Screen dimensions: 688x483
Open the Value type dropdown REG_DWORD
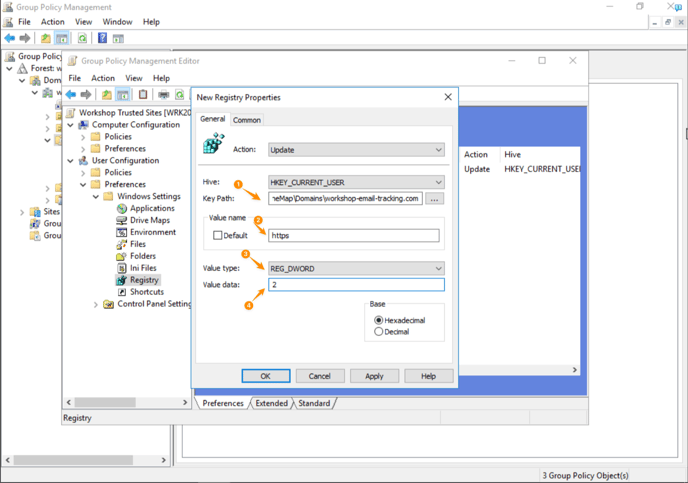click(356, 268)
